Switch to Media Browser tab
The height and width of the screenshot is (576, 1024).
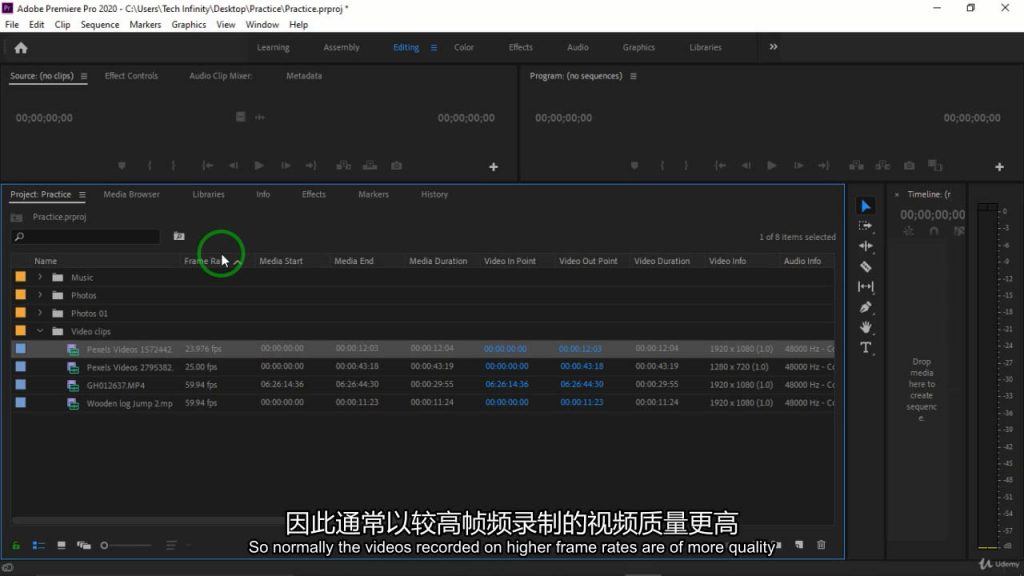pyautogui.click(x=131, y=195)
